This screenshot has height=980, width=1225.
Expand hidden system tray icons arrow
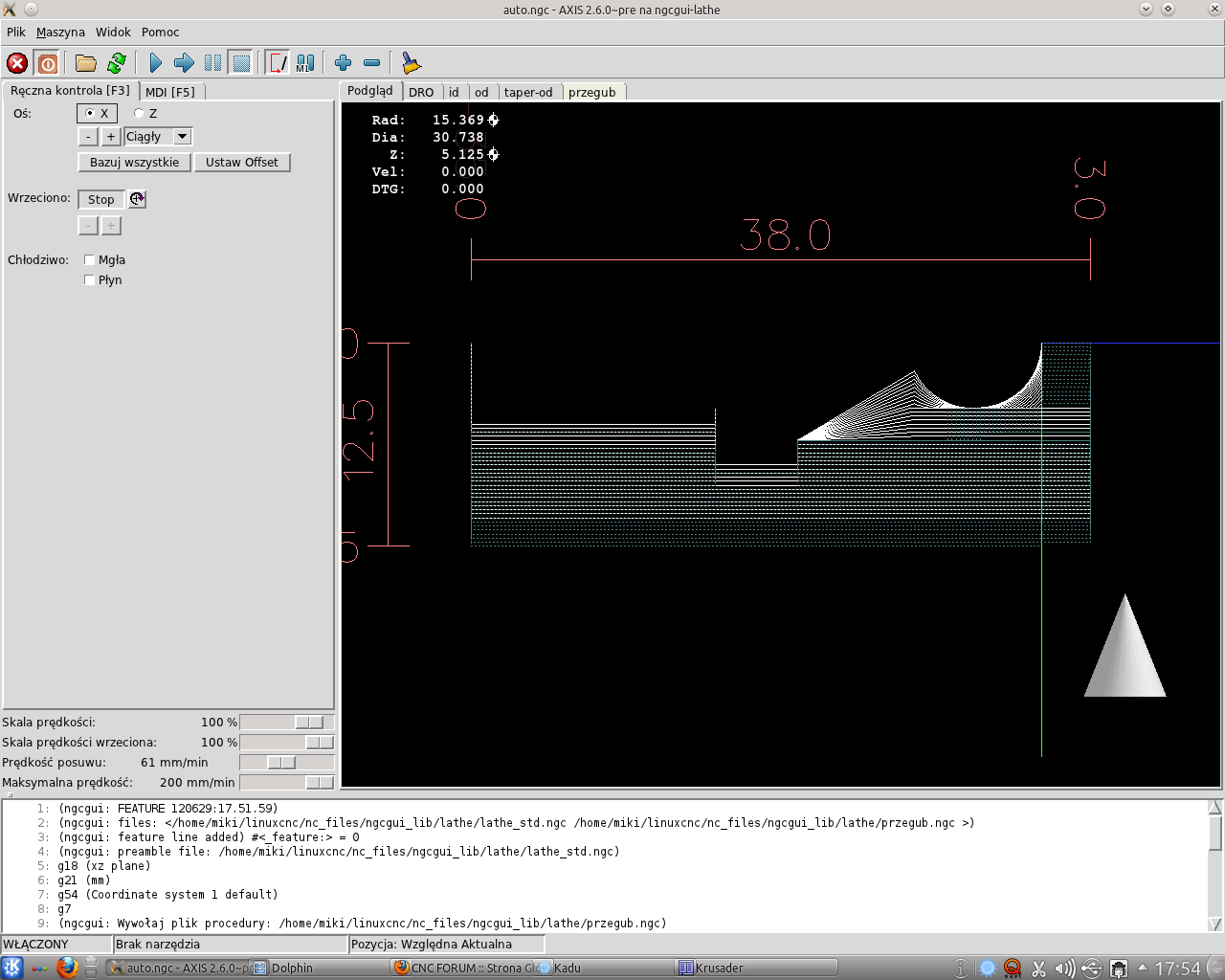(x=1142, y=968)
